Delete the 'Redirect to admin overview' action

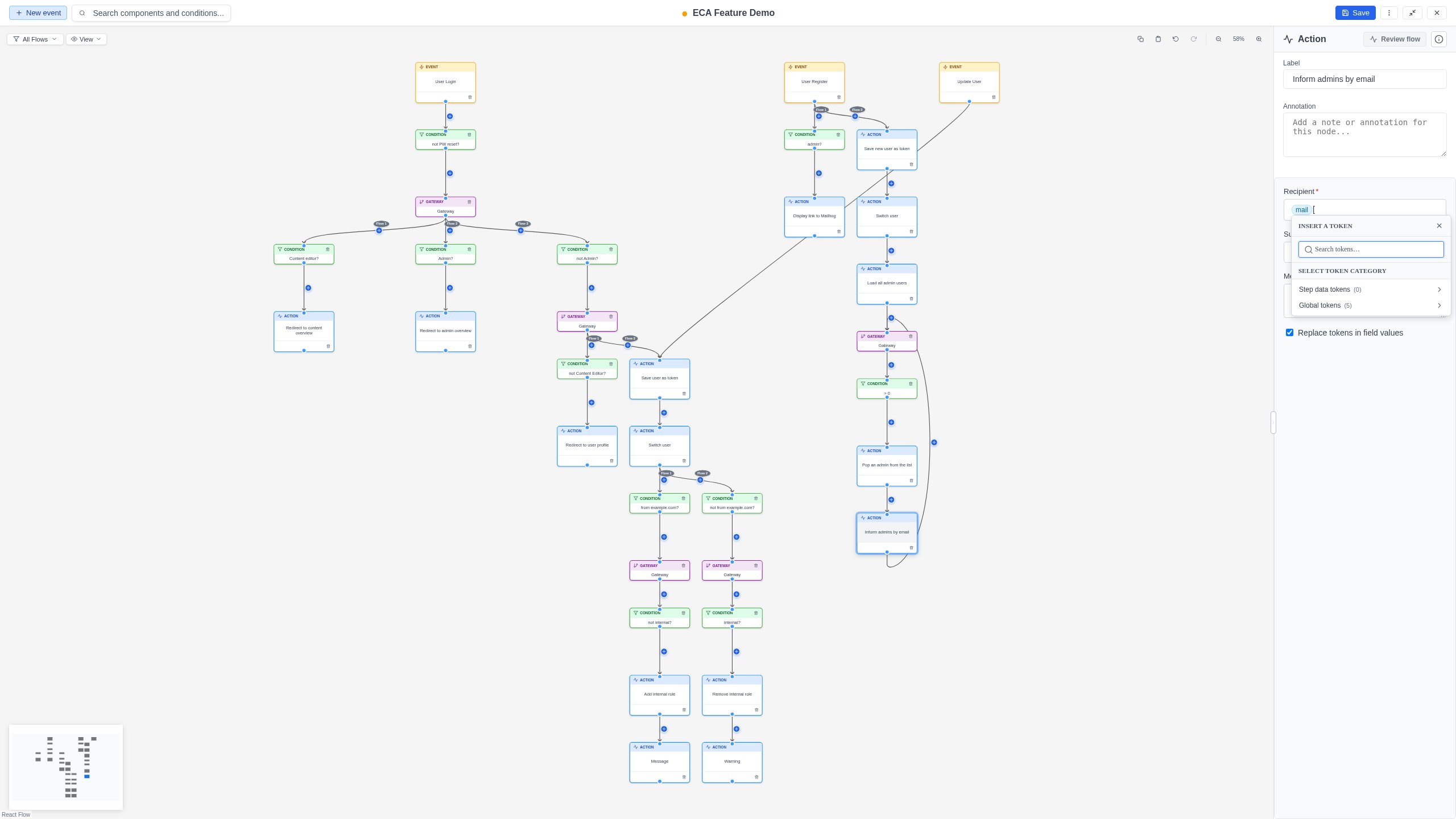pyautogui.click(x=470, y=346)
